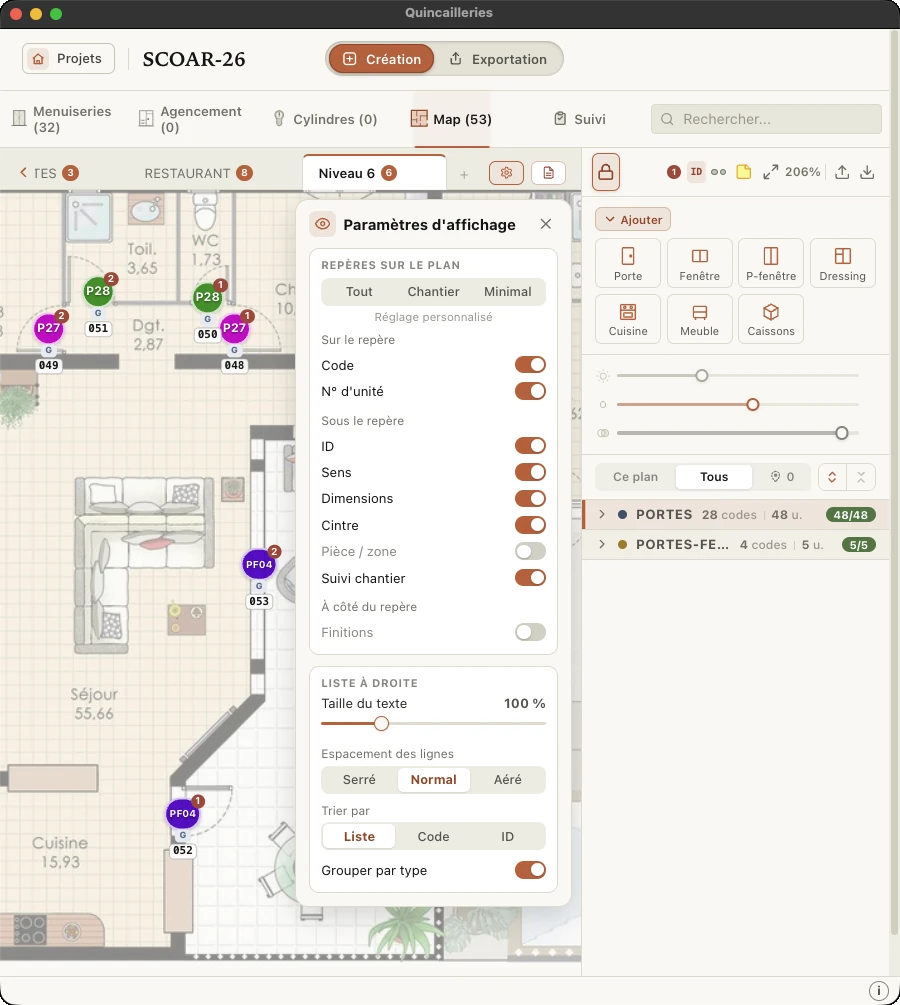The height and width of the screenshot is (1005, 900).
Task: Enable the Finitions toggle
Action: click(530, 633)
